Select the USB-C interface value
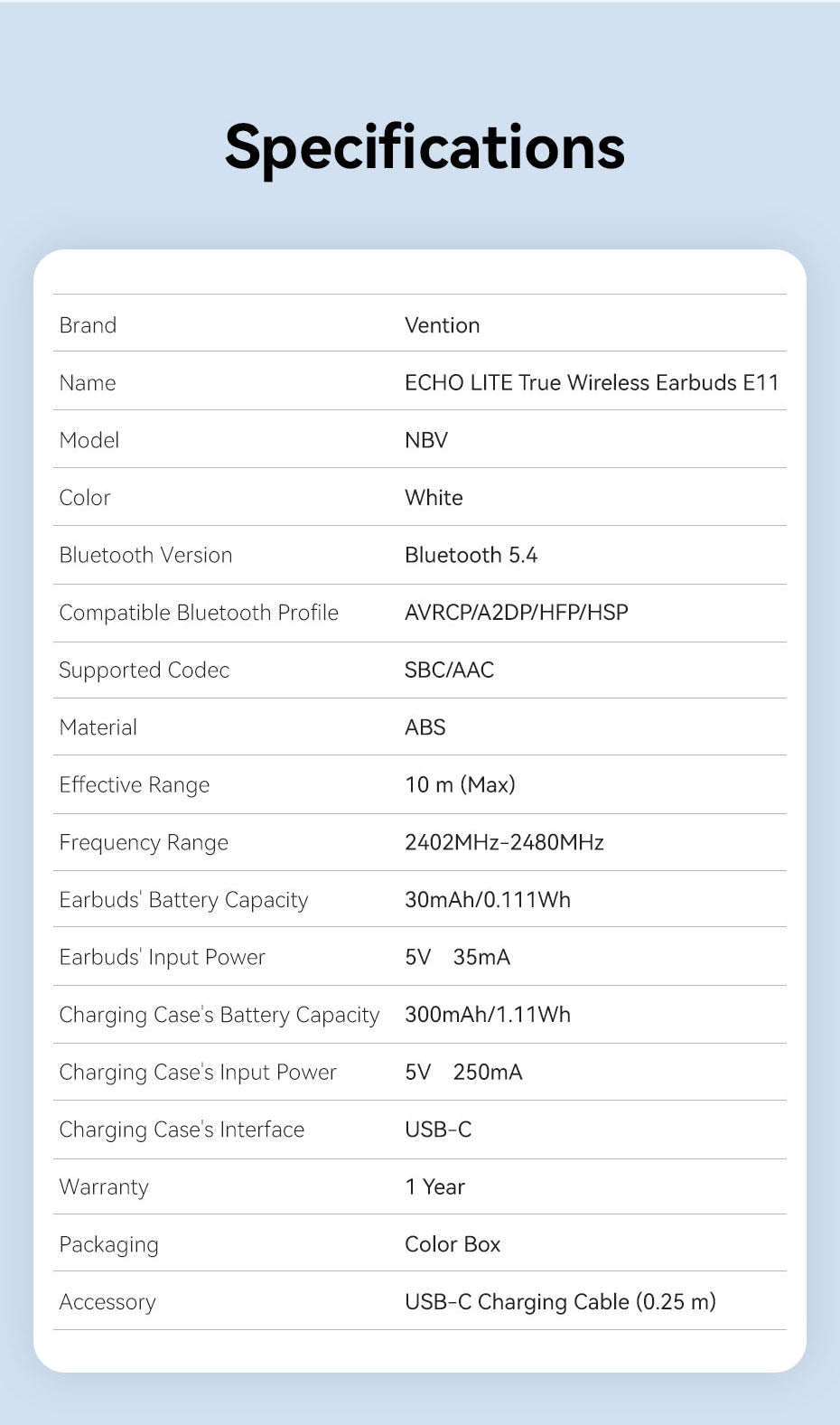The image size is (840, 1425). click(438, 1130)
